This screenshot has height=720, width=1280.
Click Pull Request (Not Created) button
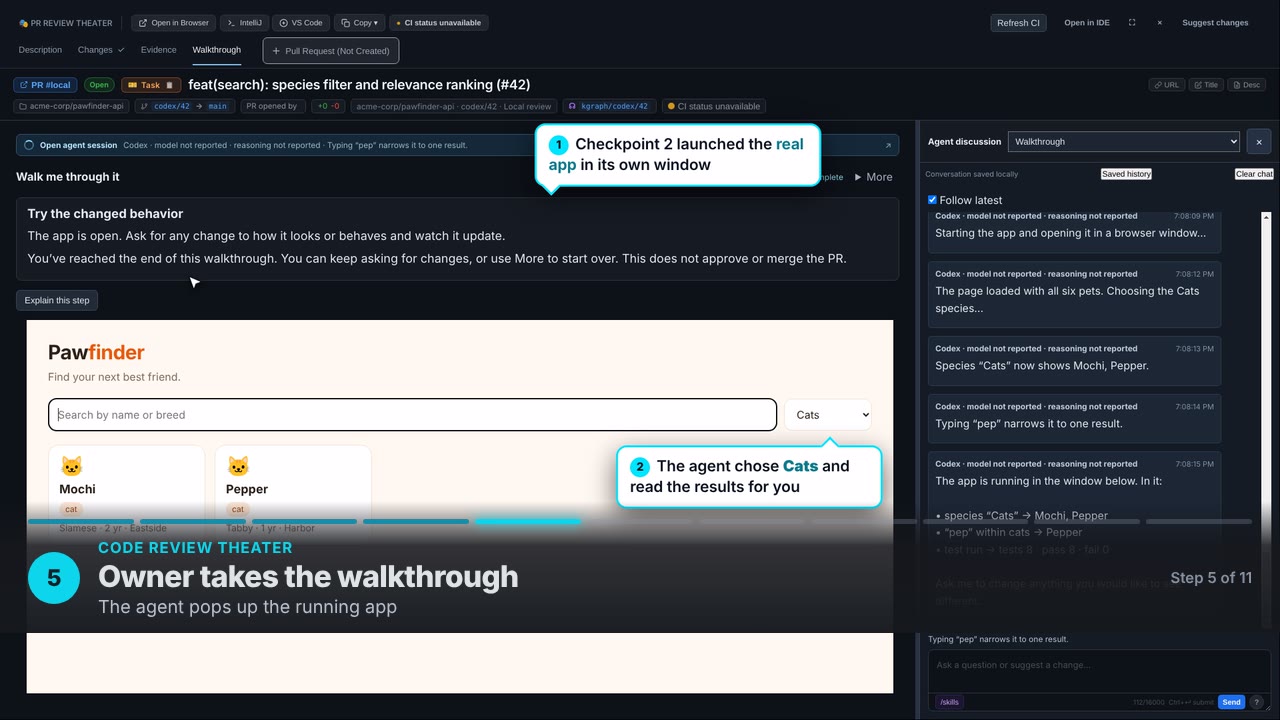coord(331,51)
